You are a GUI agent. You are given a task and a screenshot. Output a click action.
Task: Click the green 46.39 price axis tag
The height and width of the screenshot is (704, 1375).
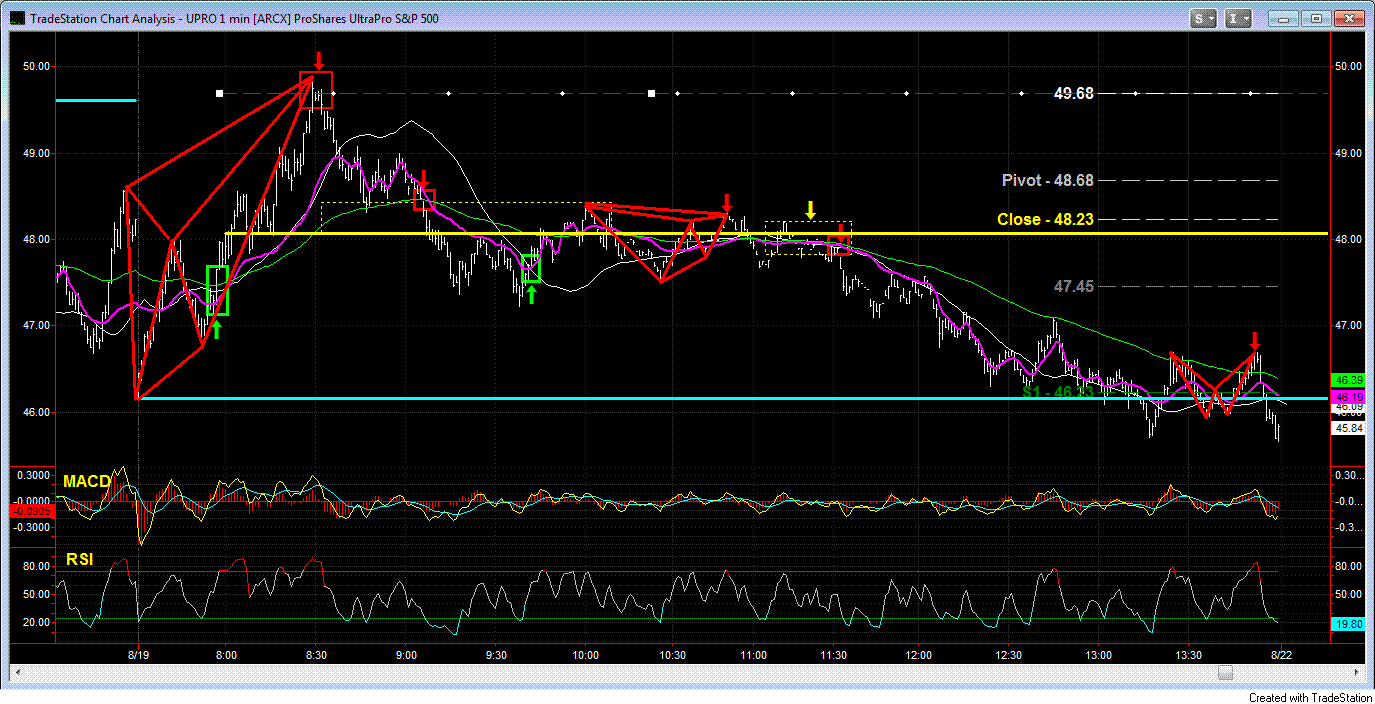pyautogui.click(x=1346, y=381)
